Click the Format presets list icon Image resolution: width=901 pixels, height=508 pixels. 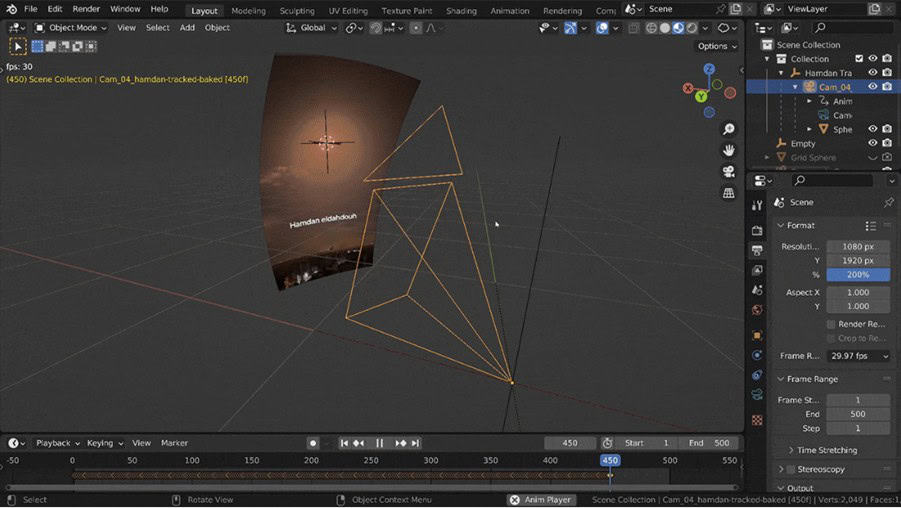871,226
